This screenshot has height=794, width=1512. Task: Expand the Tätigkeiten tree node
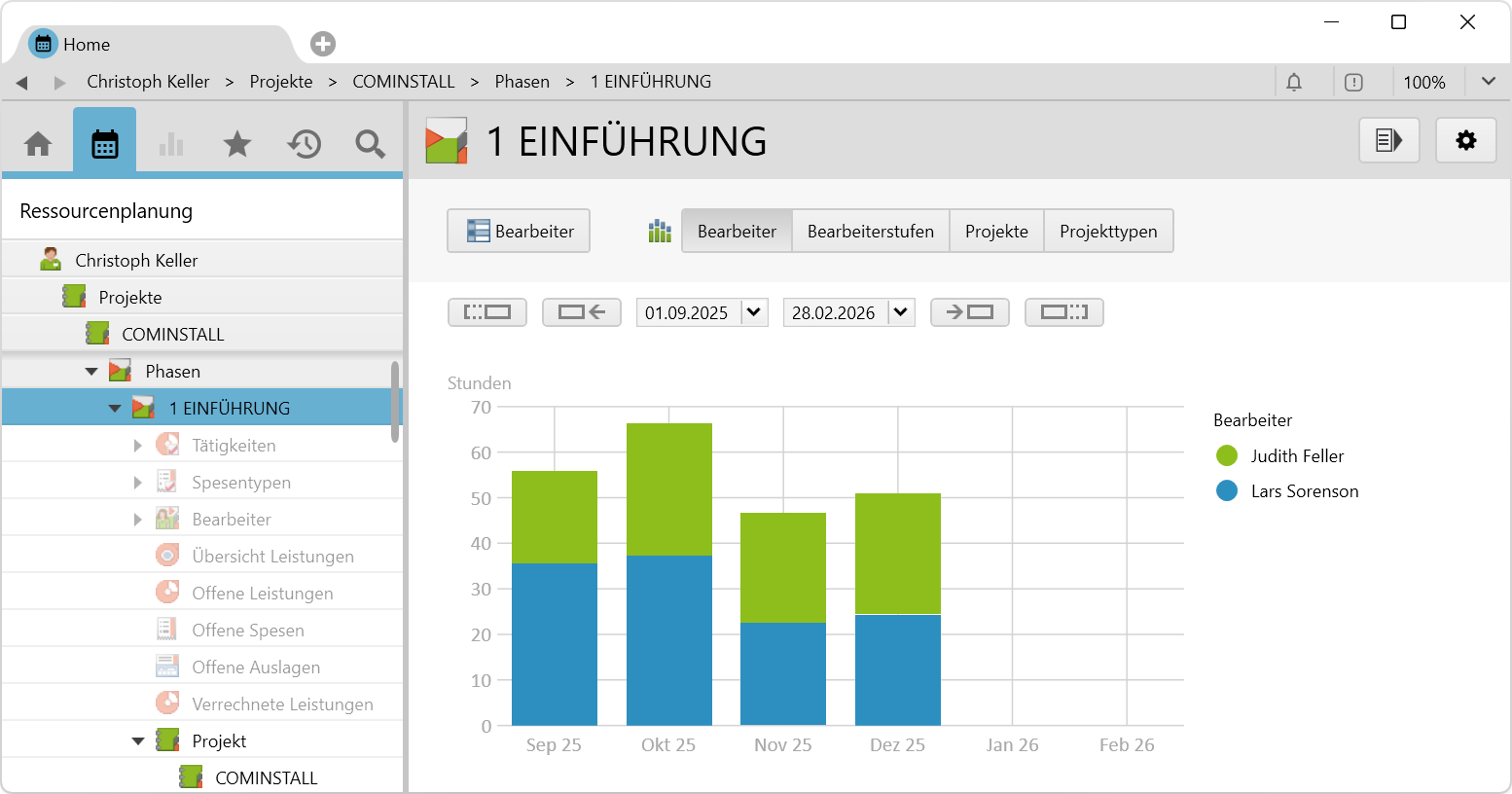click(138, 446)
